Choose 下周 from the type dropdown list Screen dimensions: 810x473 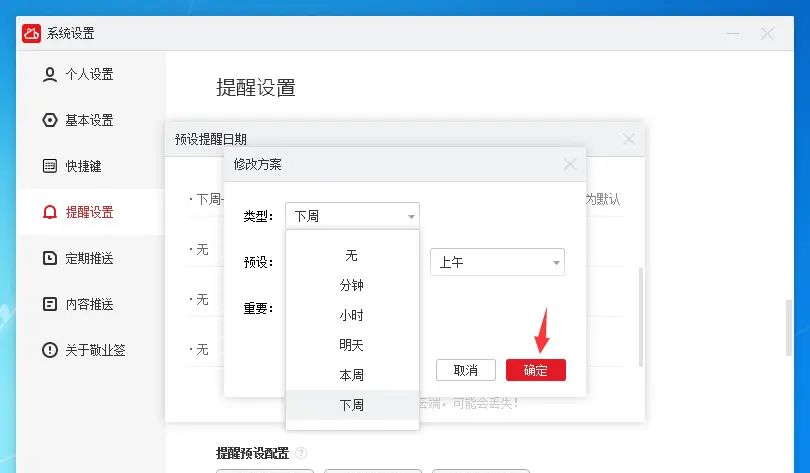352,405
